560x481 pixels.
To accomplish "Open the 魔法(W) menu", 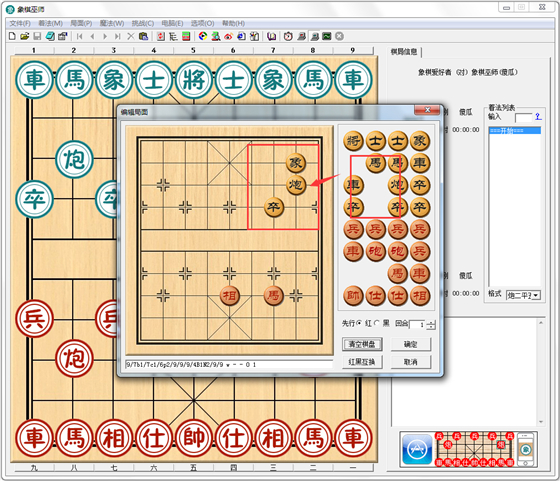I will coord(112,23).
